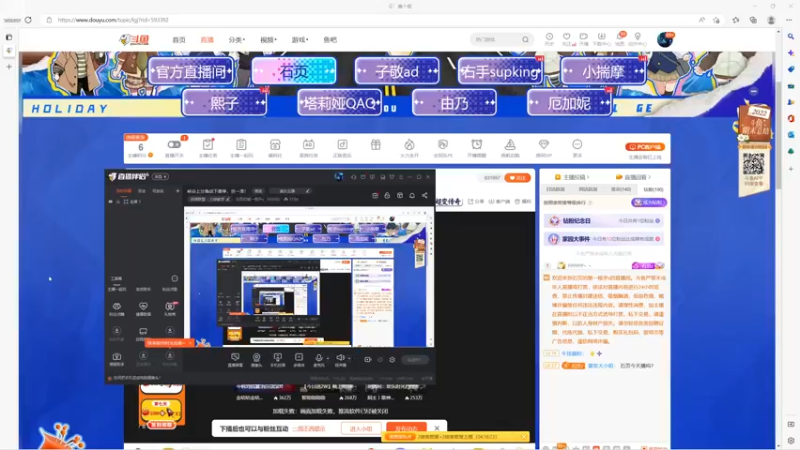The height and width of the screenshot is (450, 800).
Task: Open followed channels heart icon
Action: [566, 37]
